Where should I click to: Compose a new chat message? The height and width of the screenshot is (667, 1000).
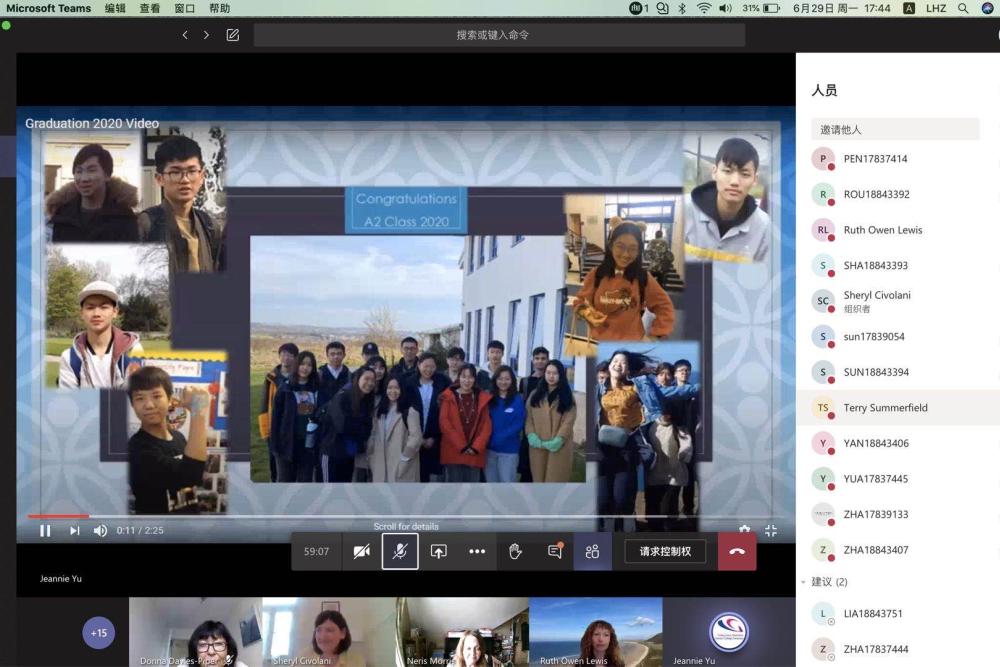(232, 35)
